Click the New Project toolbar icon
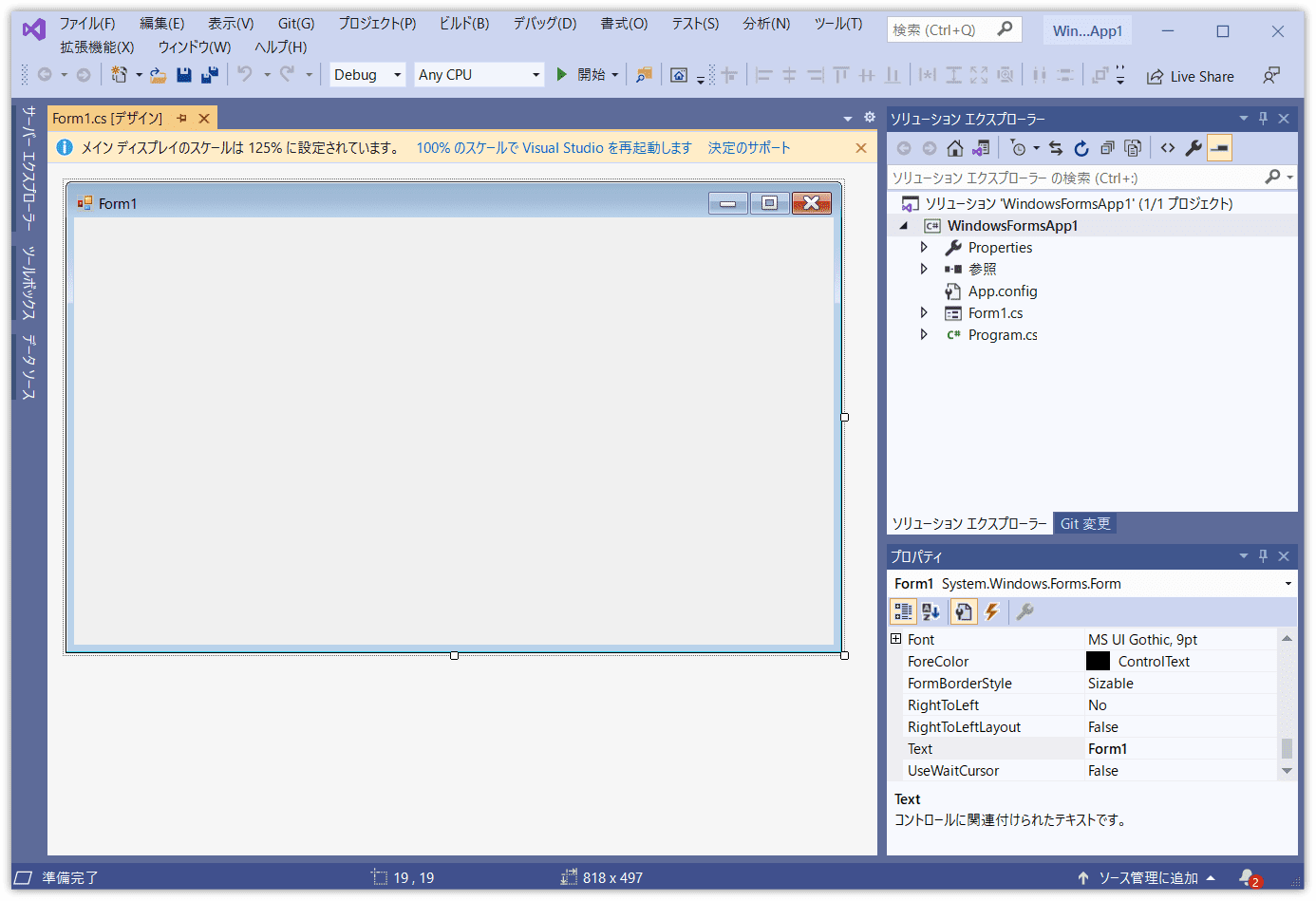 [119, 74]
